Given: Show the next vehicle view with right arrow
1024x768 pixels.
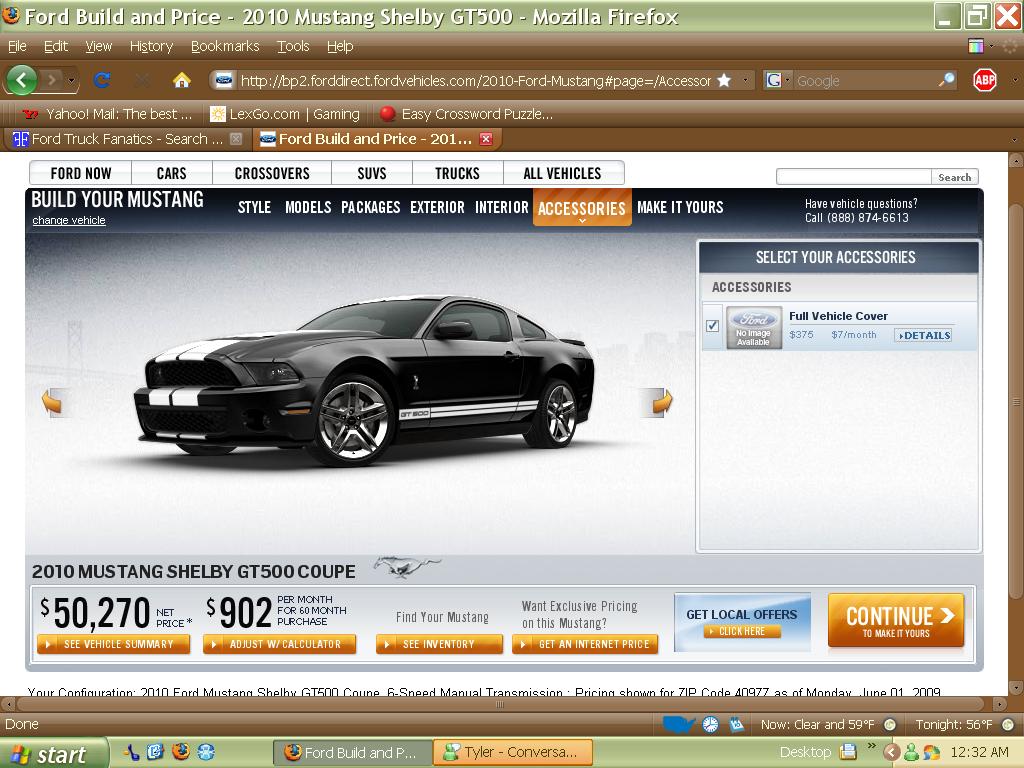Looking at the screenshot, I should tap(661, 402).
